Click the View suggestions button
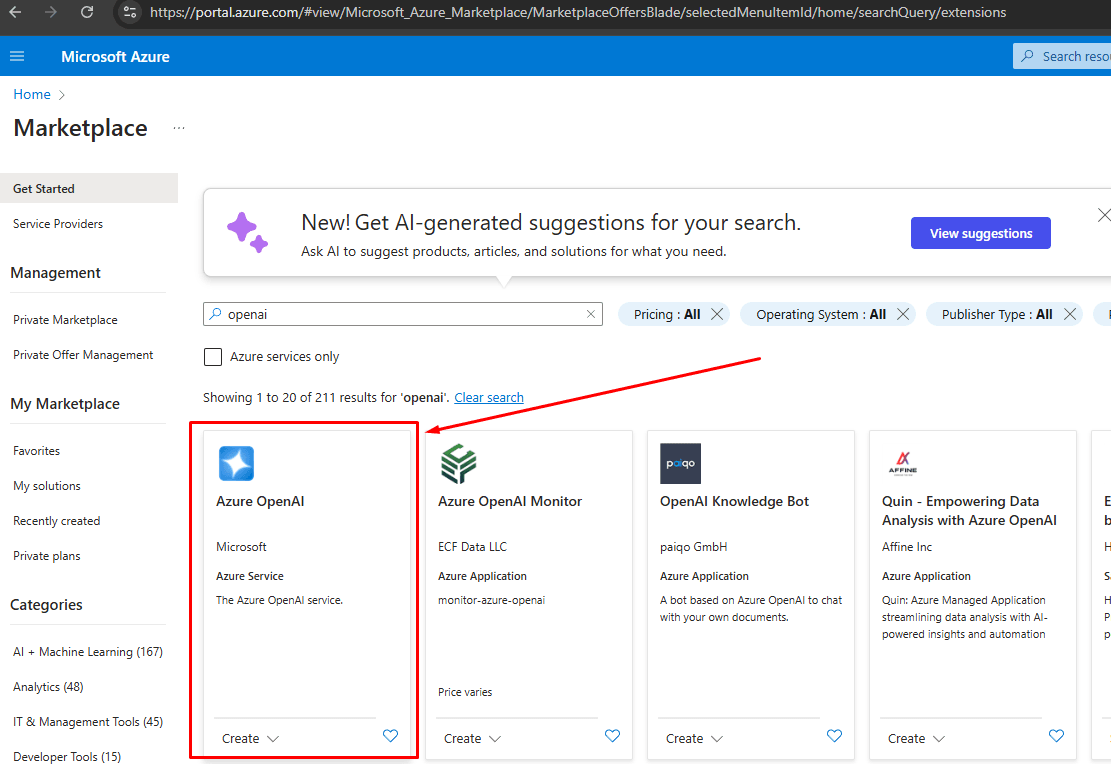Viewport: 1111px width, 764px height. (x=981, y=233)
